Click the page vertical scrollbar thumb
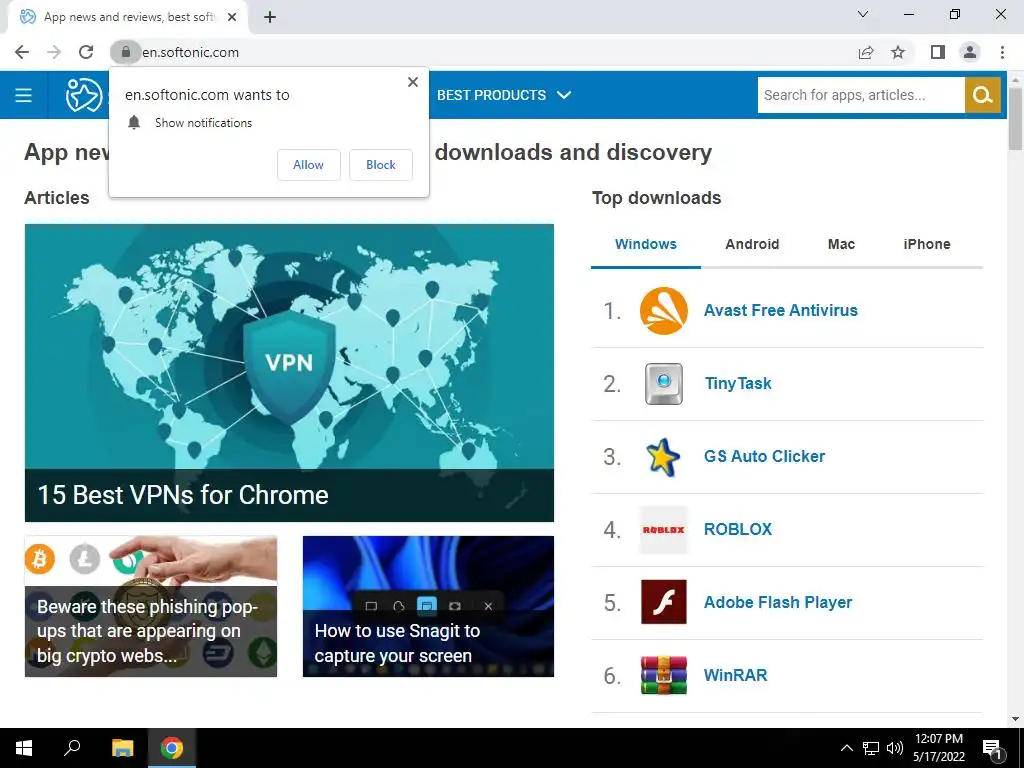This screenshot has height=768, width=1024. click(x=1015, y=118)
